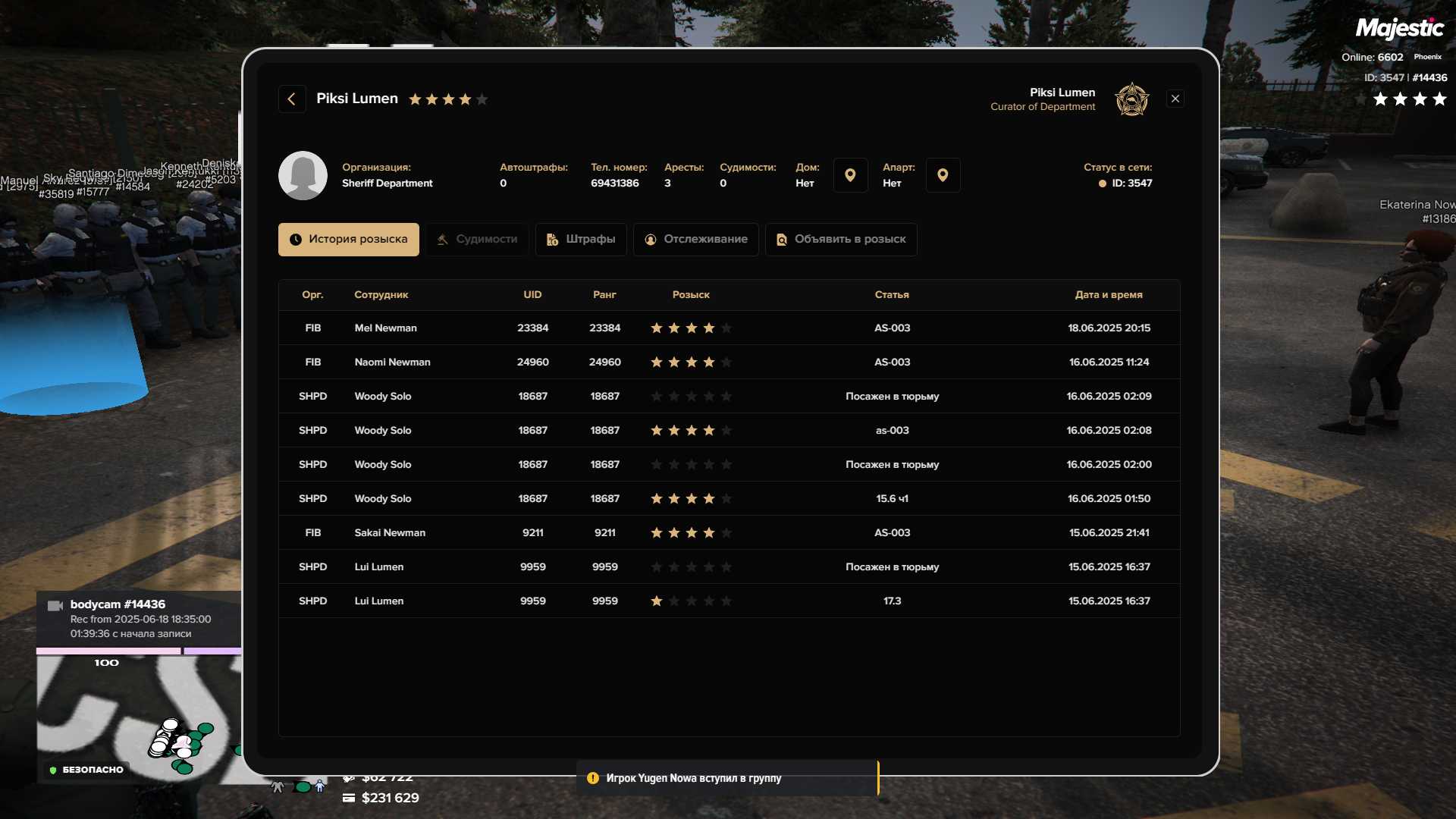Open the Отслеживание tab
This screenshot has width=1456, height=819.
696,240
